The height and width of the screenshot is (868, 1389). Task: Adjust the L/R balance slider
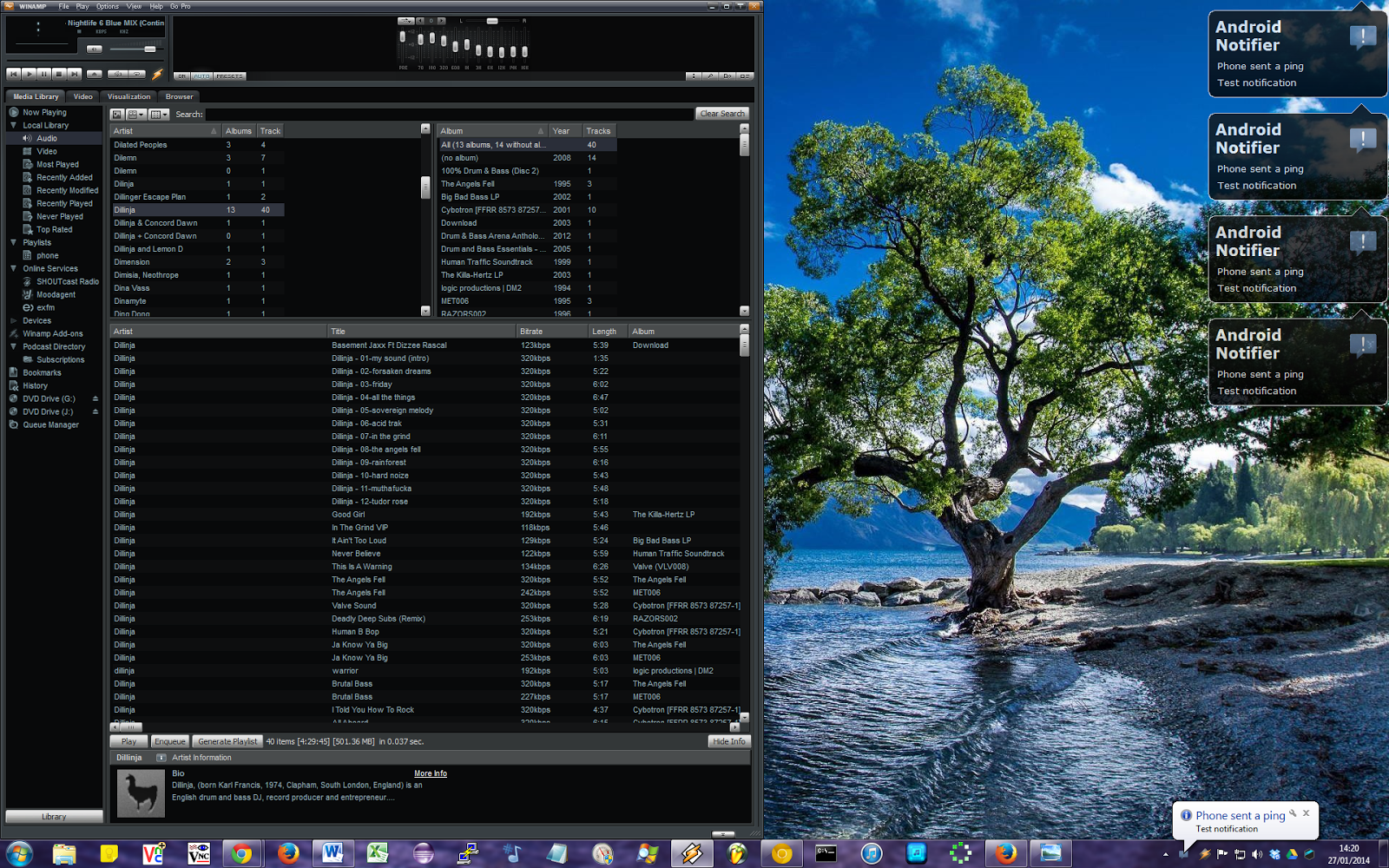point(492,21)
